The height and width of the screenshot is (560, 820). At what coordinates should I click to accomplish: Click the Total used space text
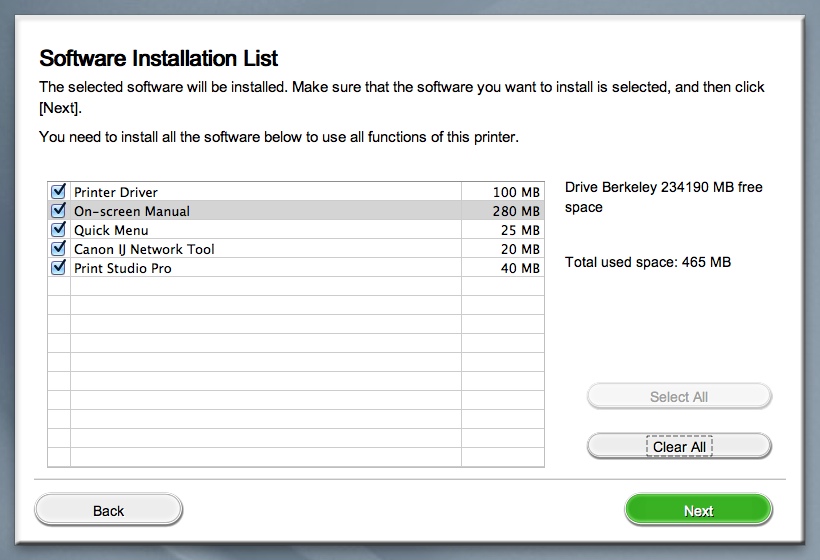point(648,262)
